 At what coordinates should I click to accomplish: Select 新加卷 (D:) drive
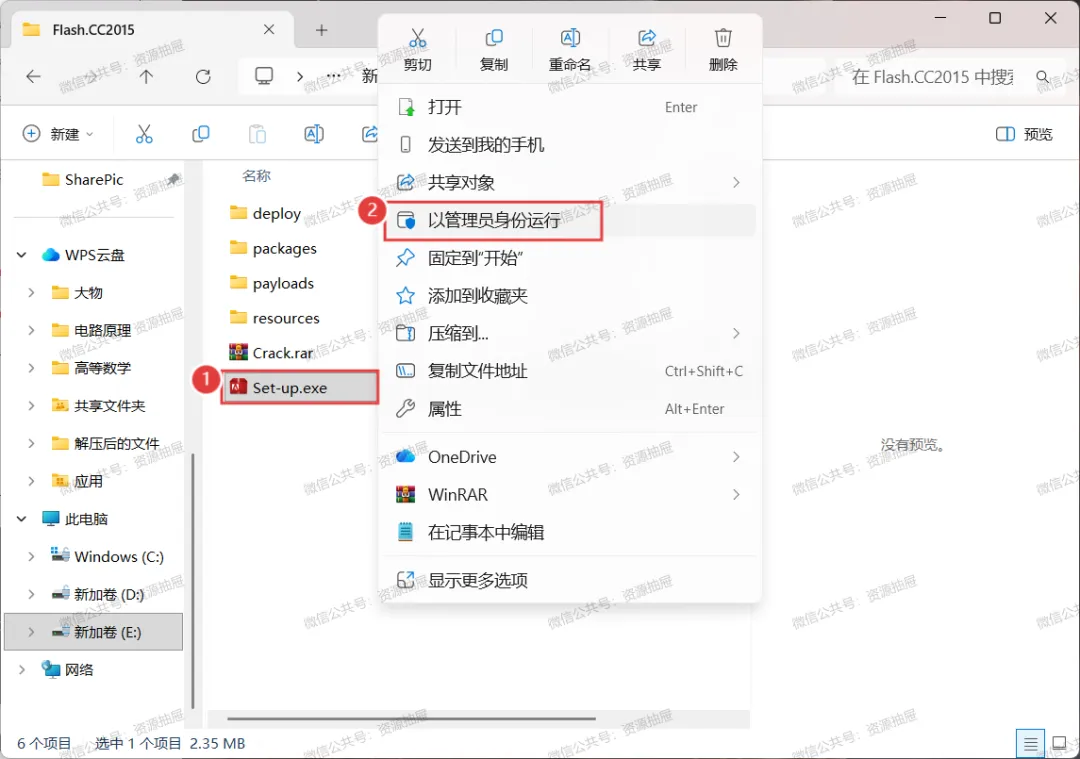click(x=108, y=594)
